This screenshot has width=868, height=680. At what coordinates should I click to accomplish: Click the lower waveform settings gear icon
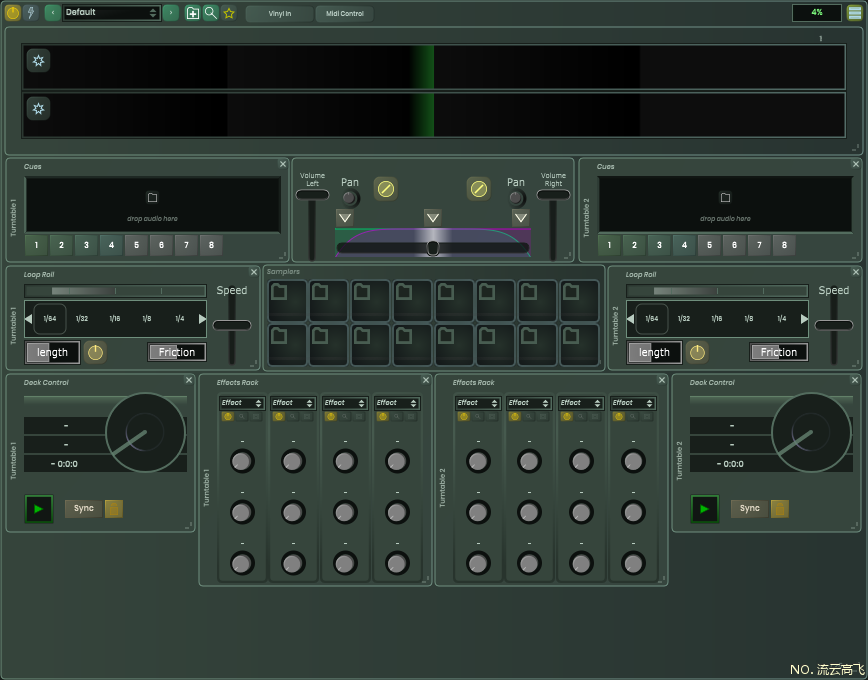tap(38, 108)
